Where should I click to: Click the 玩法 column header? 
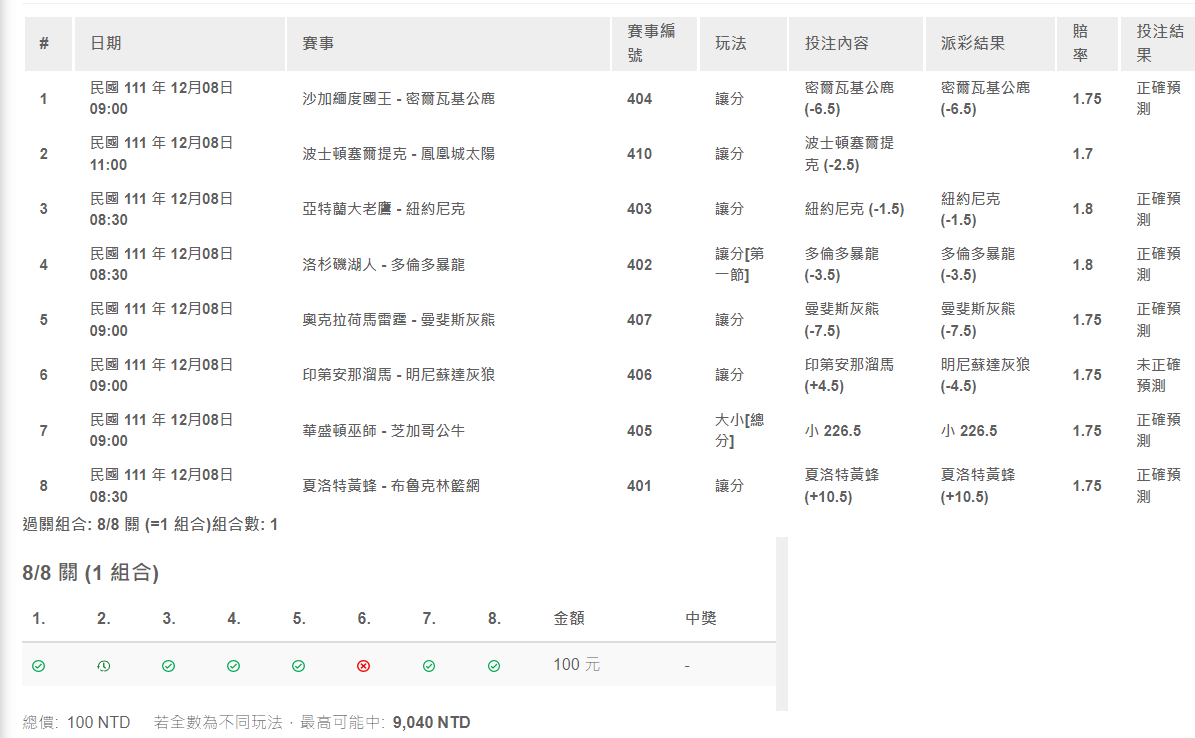(x=743, y=43)
